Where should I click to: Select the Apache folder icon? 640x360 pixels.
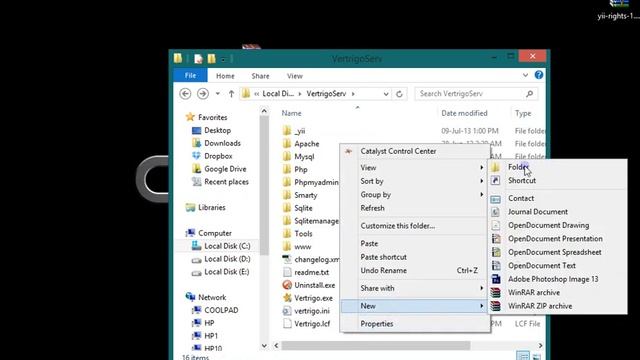[x=287, y=144]
